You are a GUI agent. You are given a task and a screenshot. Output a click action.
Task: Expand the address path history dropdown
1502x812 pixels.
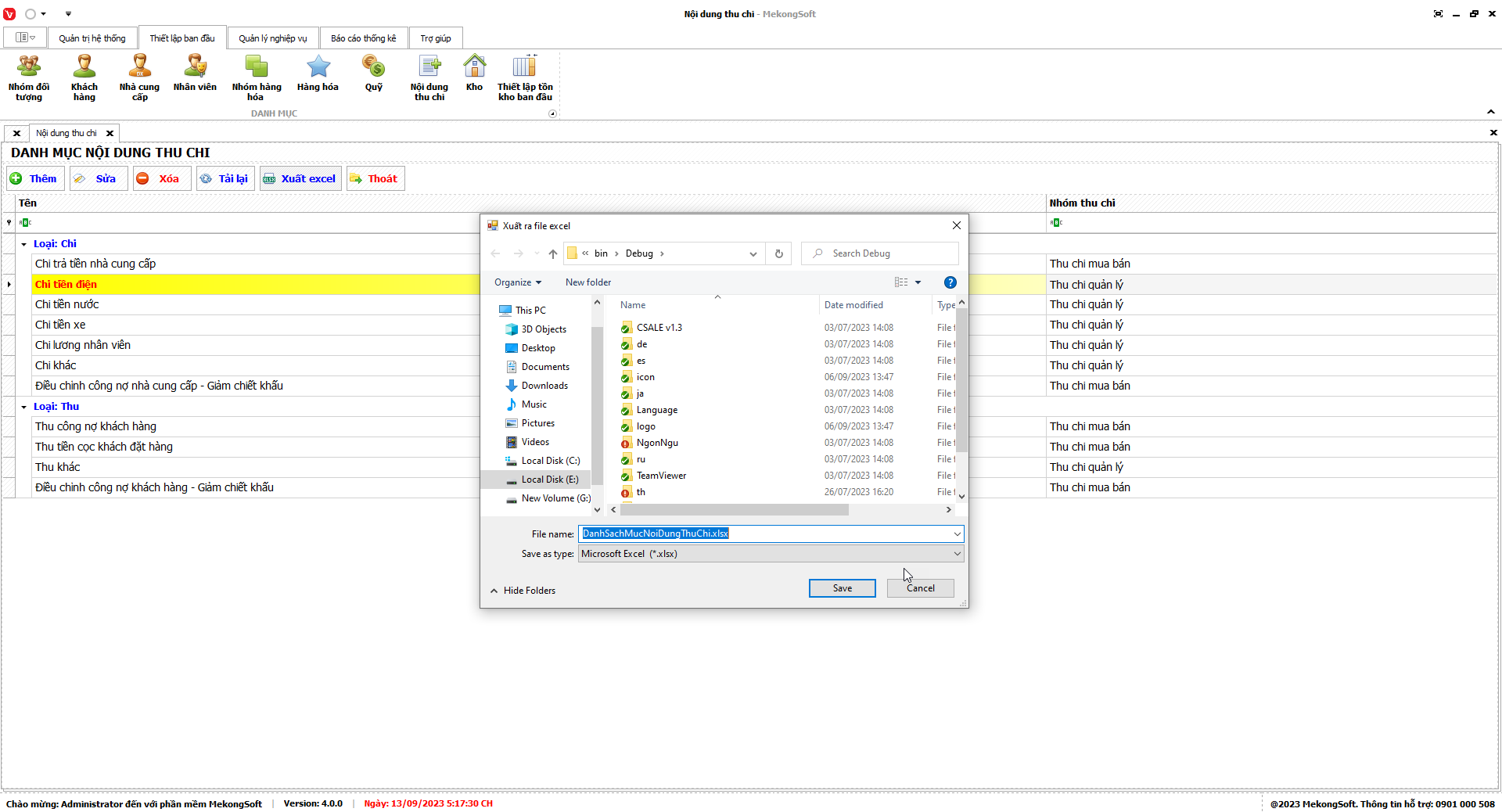tap(753, 253)
